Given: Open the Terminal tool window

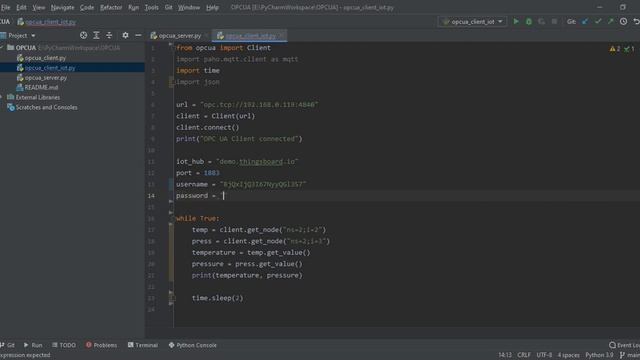Looking at the screenshot, I should point(142,345).
